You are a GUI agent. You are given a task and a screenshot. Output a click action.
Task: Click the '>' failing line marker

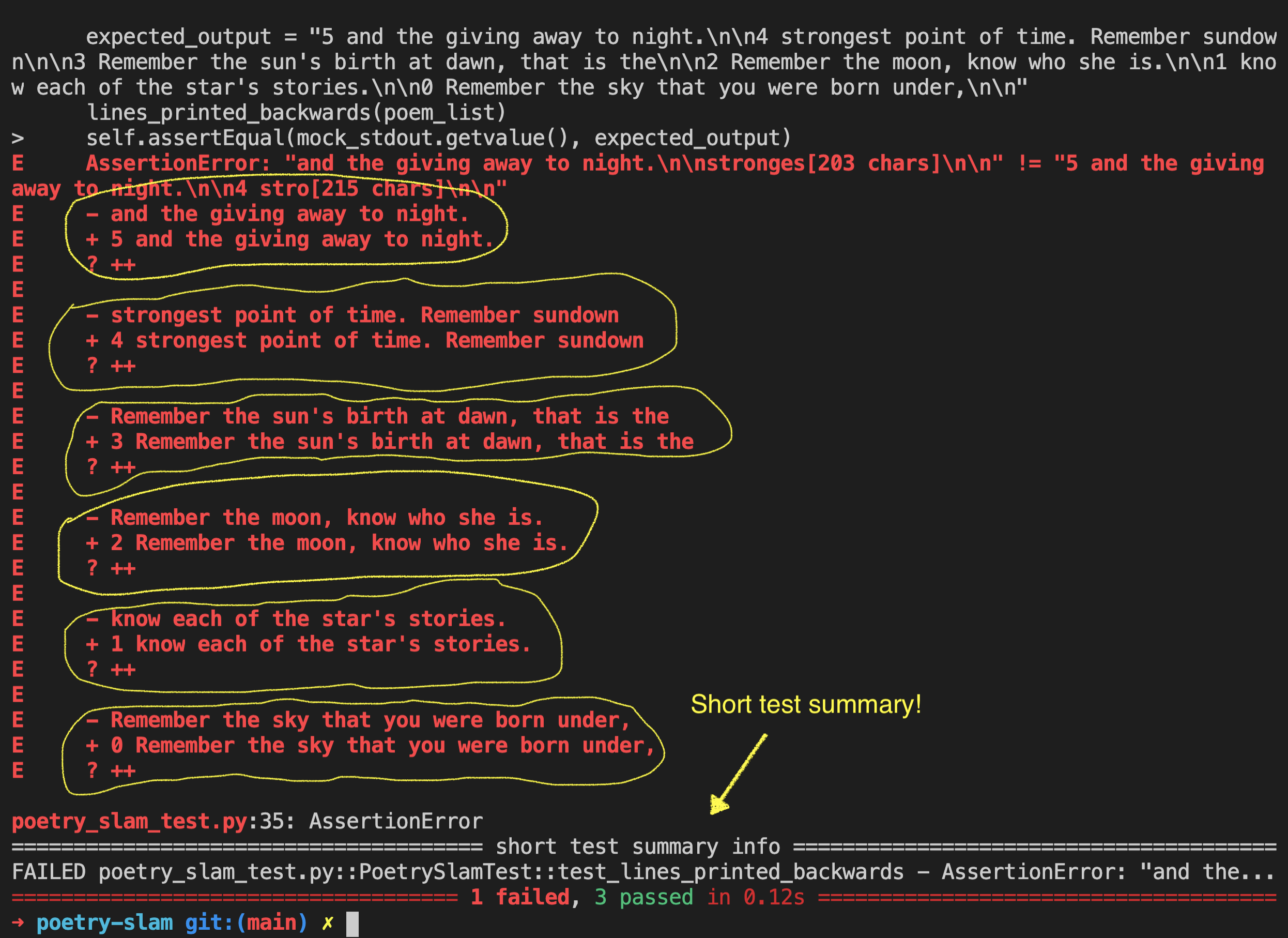(18, 138)
